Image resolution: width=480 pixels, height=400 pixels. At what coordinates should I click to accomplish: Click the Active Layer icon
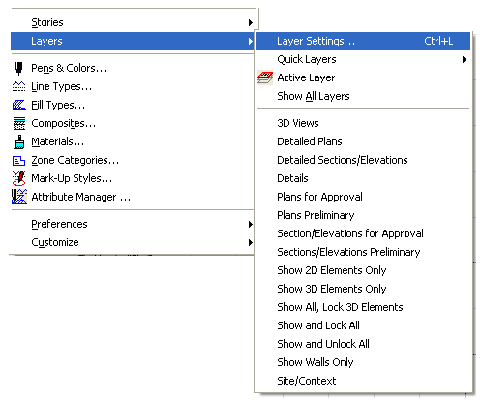[x=265, y=78]
